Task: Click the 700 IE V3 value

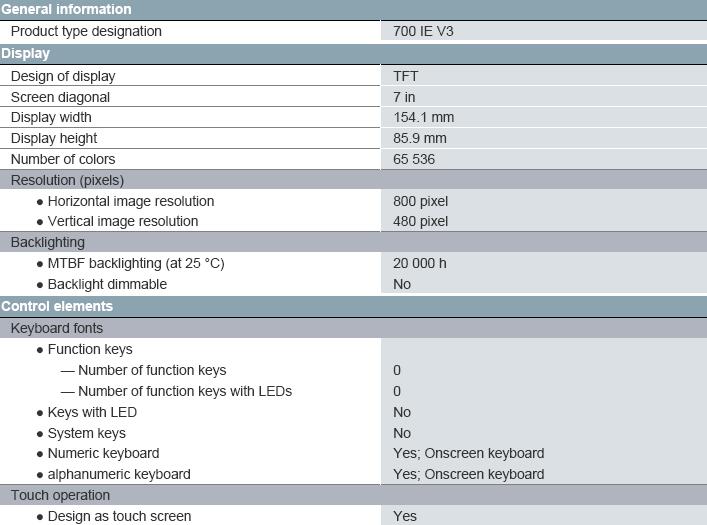Action: (x=423, y=31)
